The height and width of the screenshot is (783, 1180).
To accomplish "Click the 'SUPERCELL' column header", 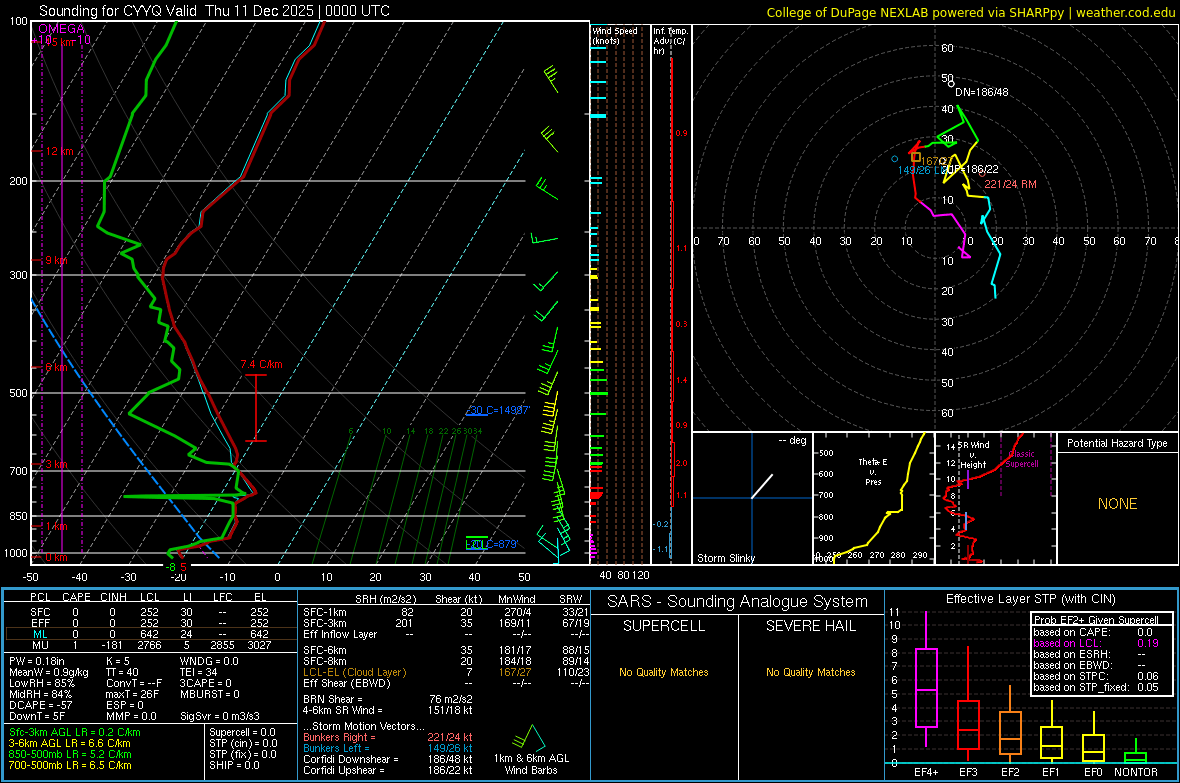I will (664, 626).
